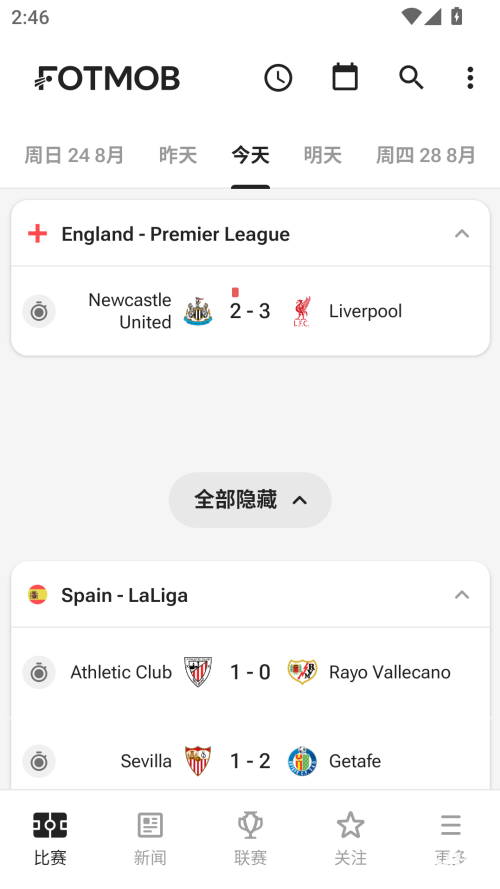Open the Spain - LaLiga league title
Screen dimensions: 500x889
tap(124, 595)
